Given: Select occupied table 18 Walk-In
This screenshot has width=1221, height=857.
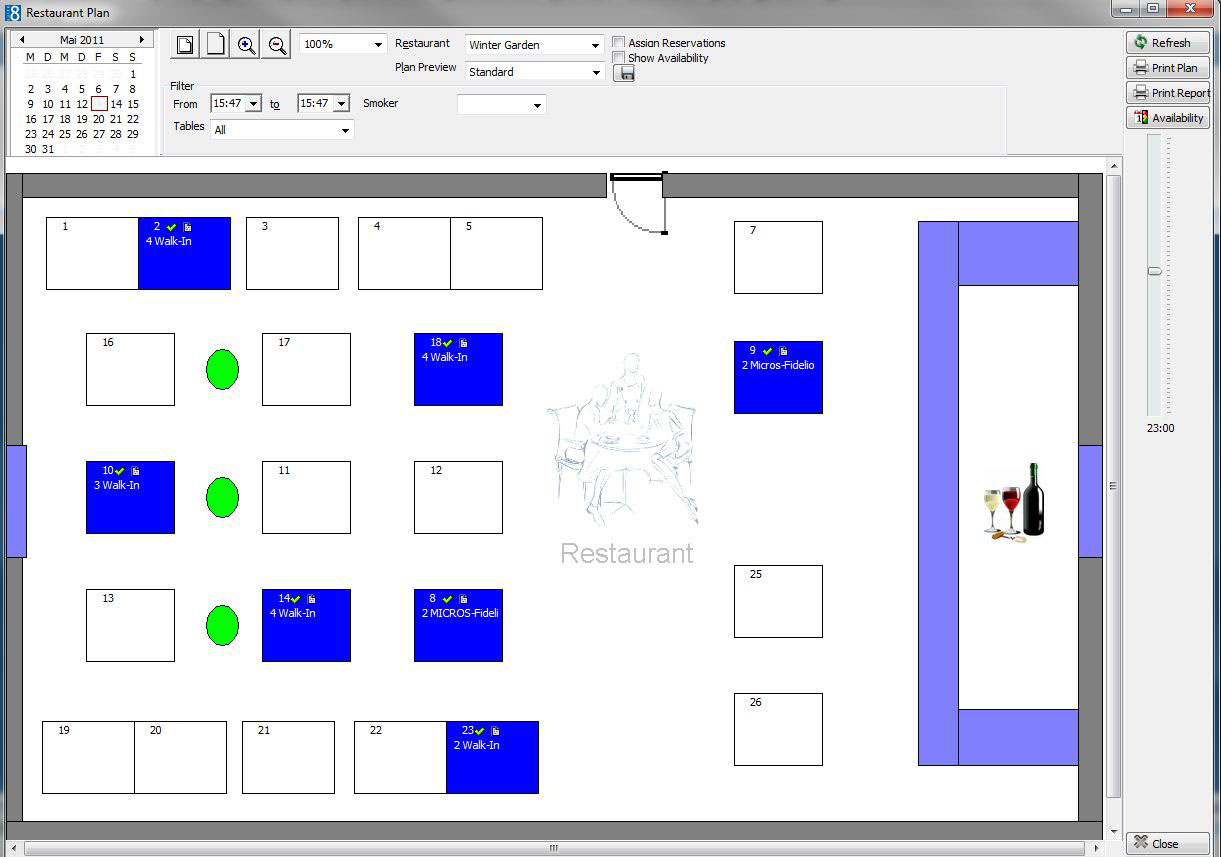Looking at the screenshot, I should coord(458,375).
